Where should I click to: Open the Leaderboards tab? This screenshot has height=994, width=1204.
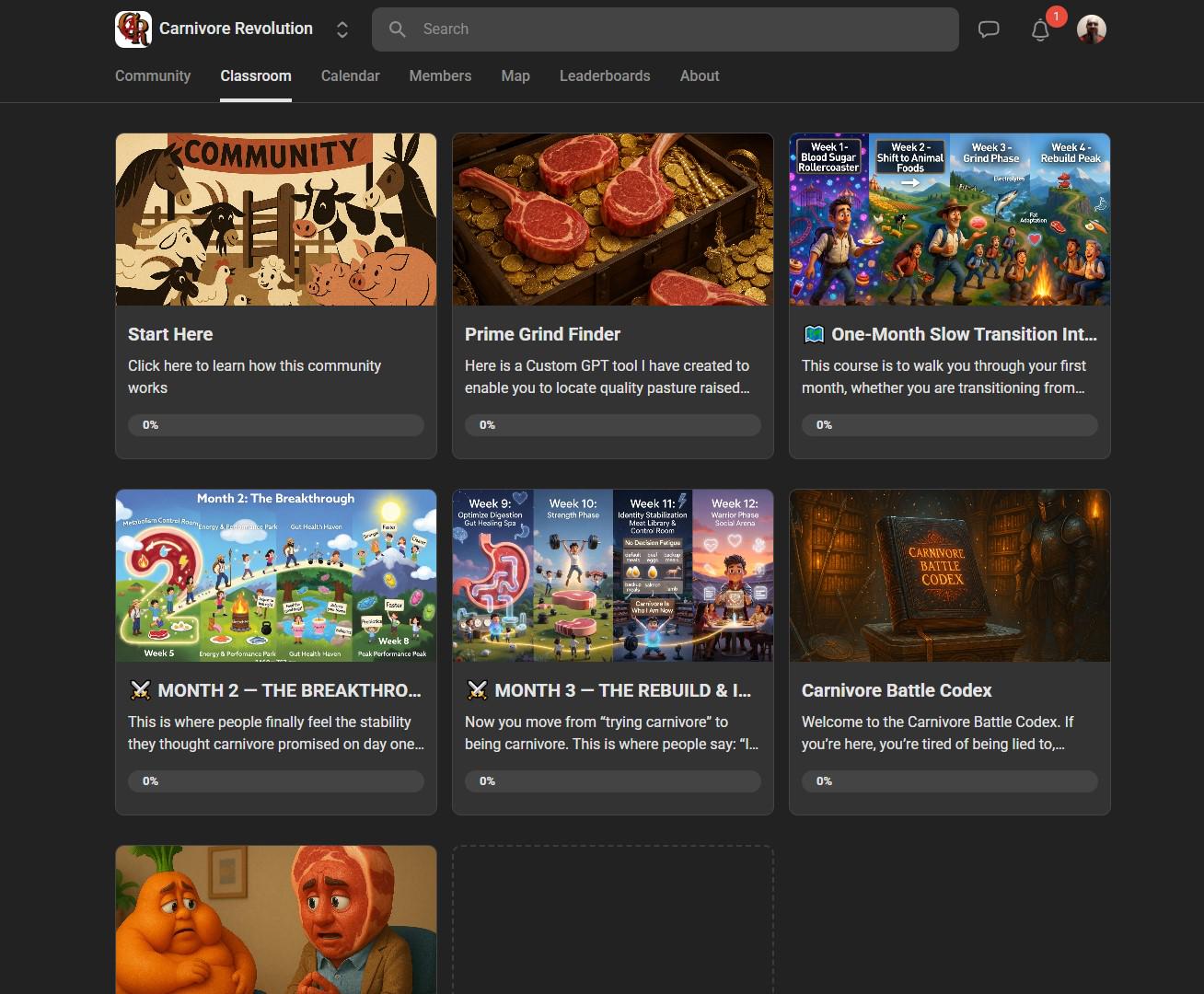605,76
